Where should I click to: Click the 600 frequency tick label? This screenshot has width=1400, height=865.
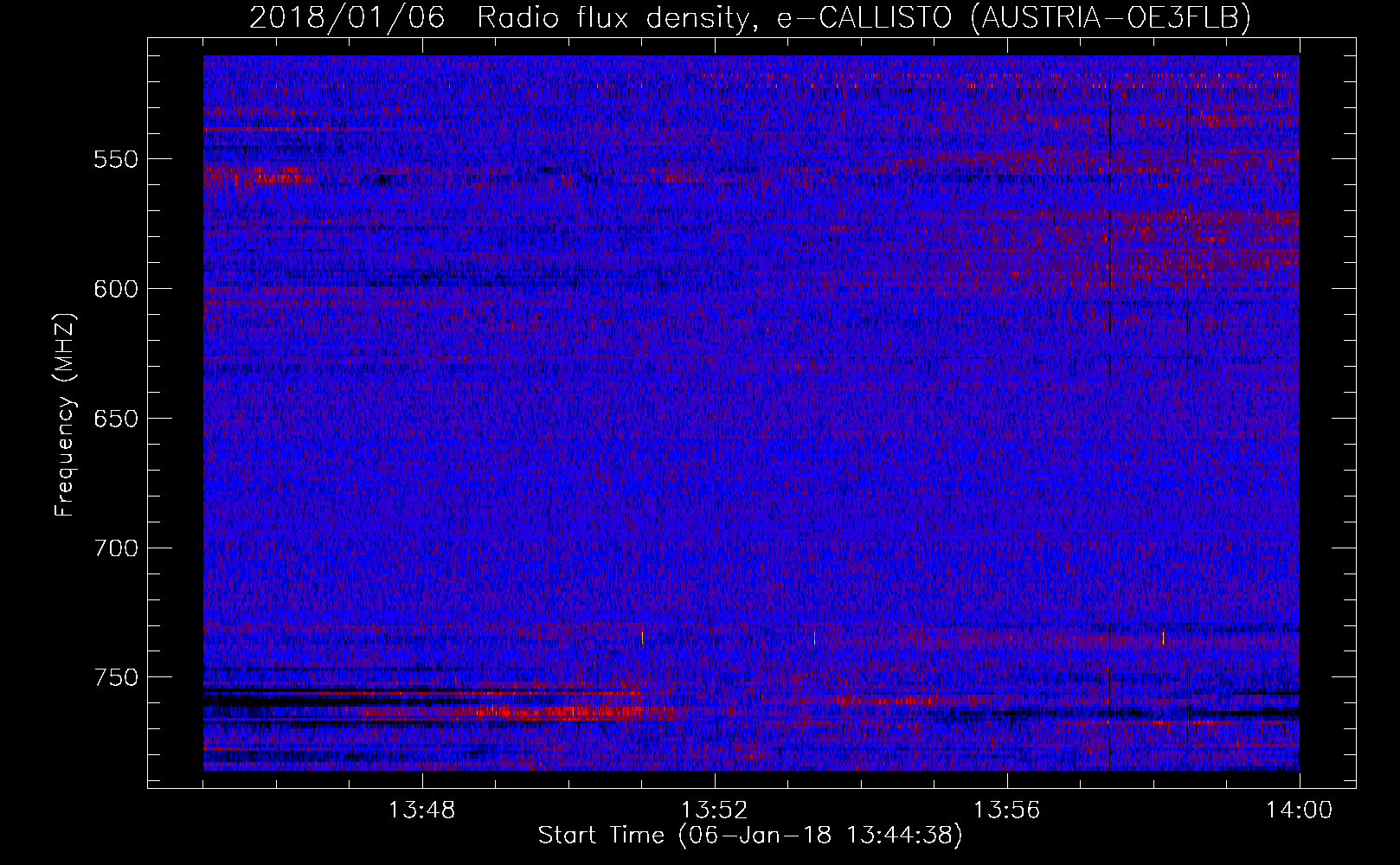click(115, 289)
